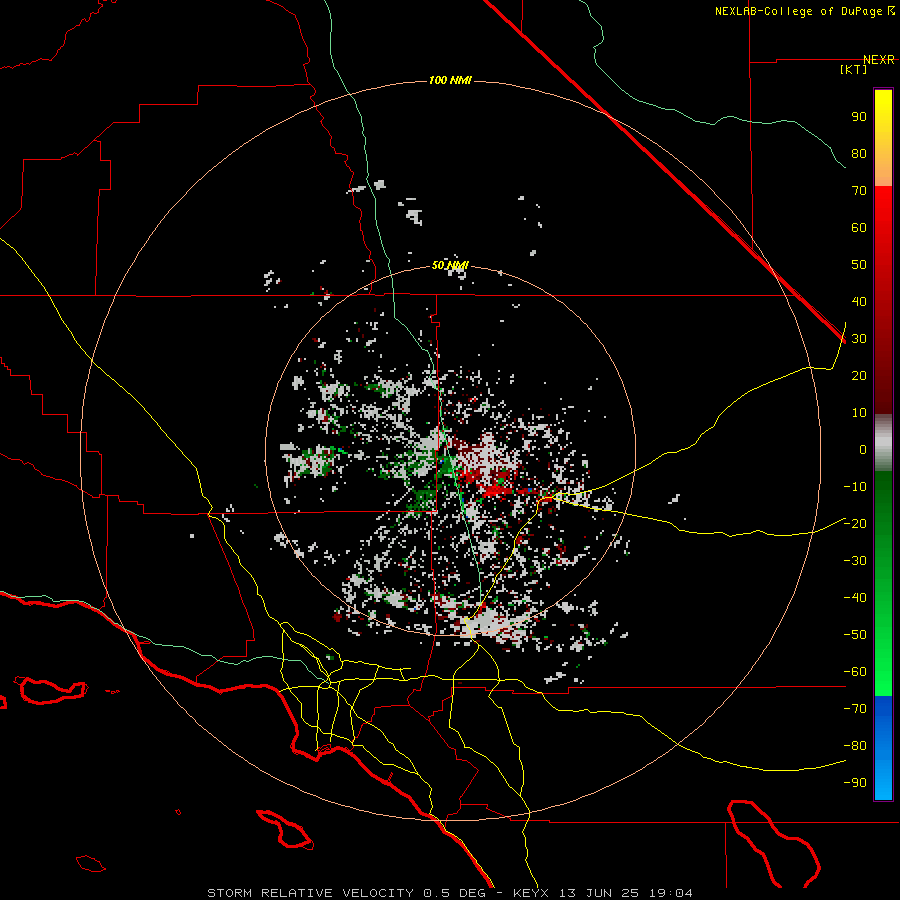Image resolution: width=900 pixels, height=900 pixels.
Task: Click the -90 value on the velocity scale
Action: coord(855,783)
